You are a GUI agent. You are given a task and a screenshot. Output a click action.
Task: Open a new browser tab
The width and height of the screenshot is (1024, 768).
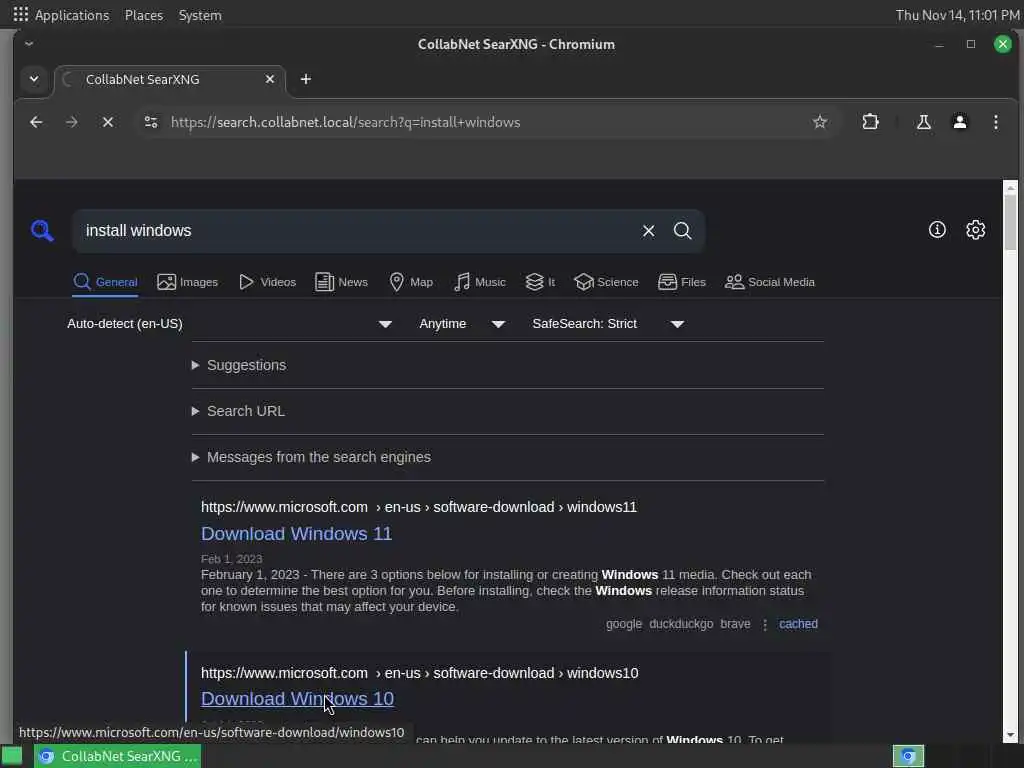coord(306,79)
